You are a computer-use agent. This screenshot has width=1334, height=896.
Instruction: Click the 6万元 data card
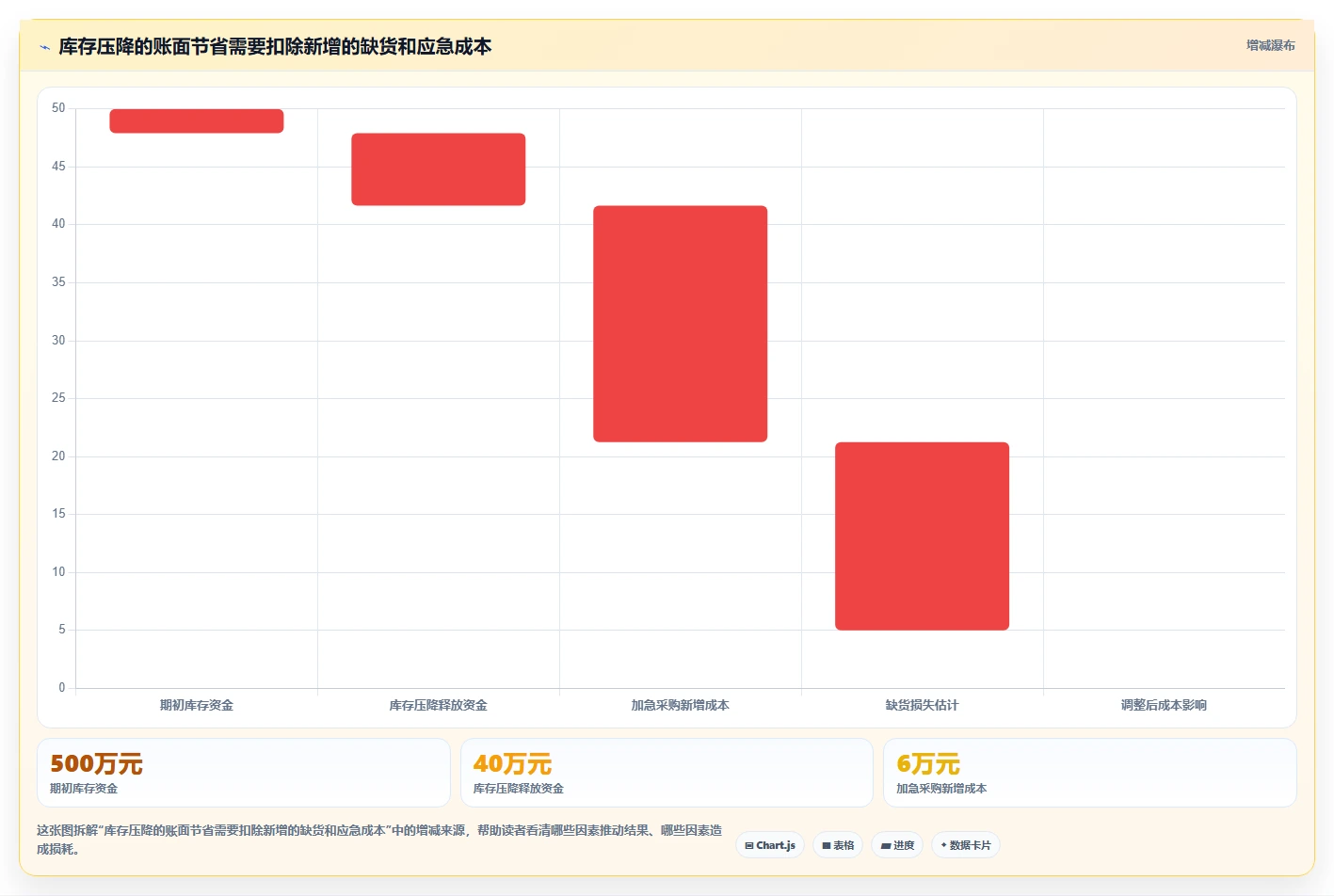pos(1090,773)
